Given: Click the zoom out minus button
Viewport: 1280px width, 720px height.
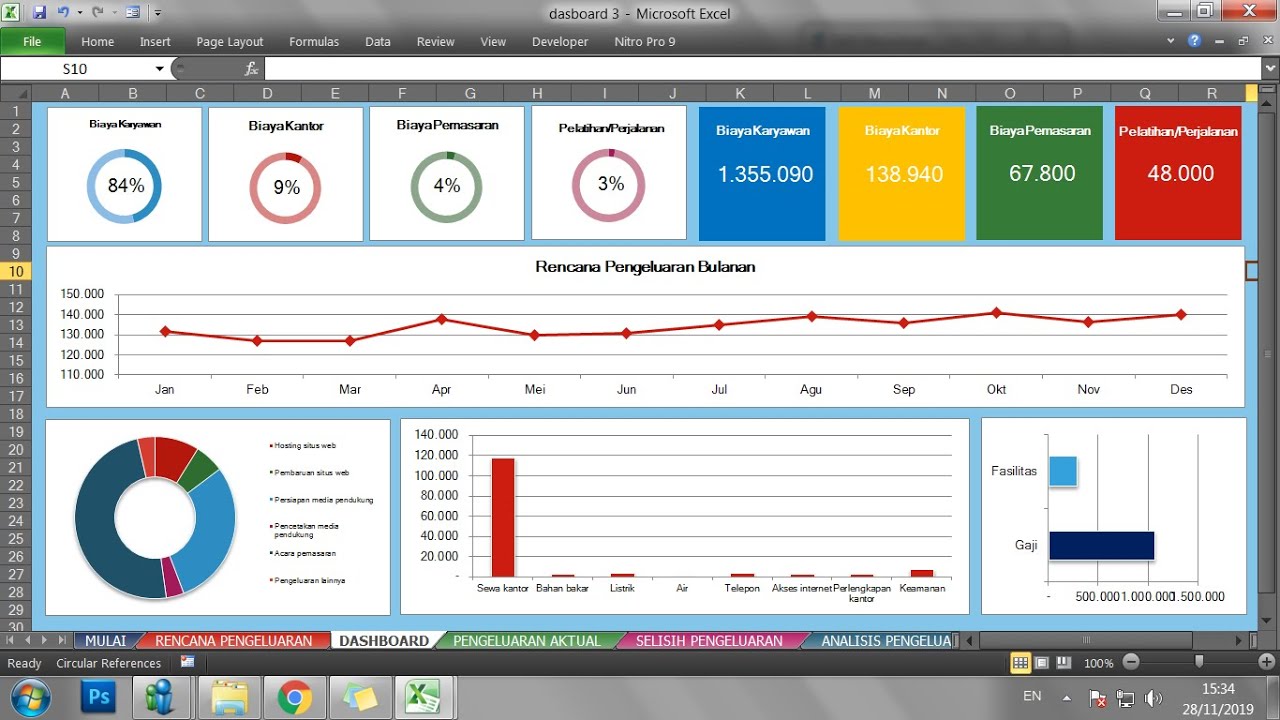Looking at the screenshot, I should coord(1131,662).
